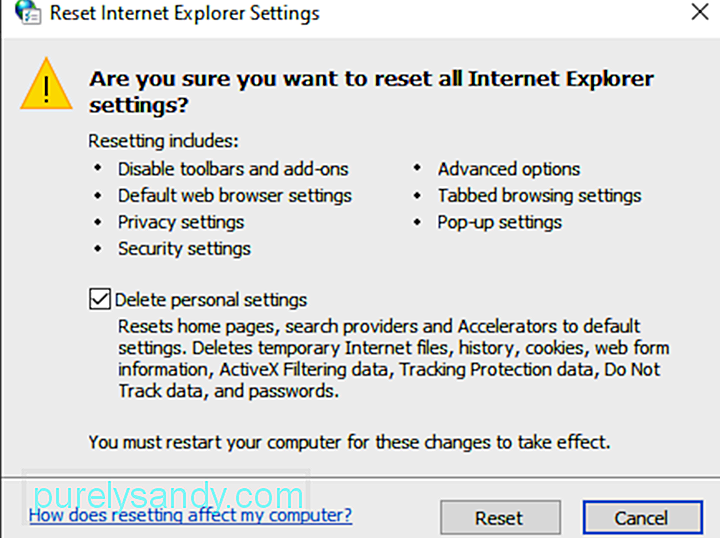Click the 'Tabbed browsing settings' item
This screenshot has width=720, height=538.
point(540,196)
